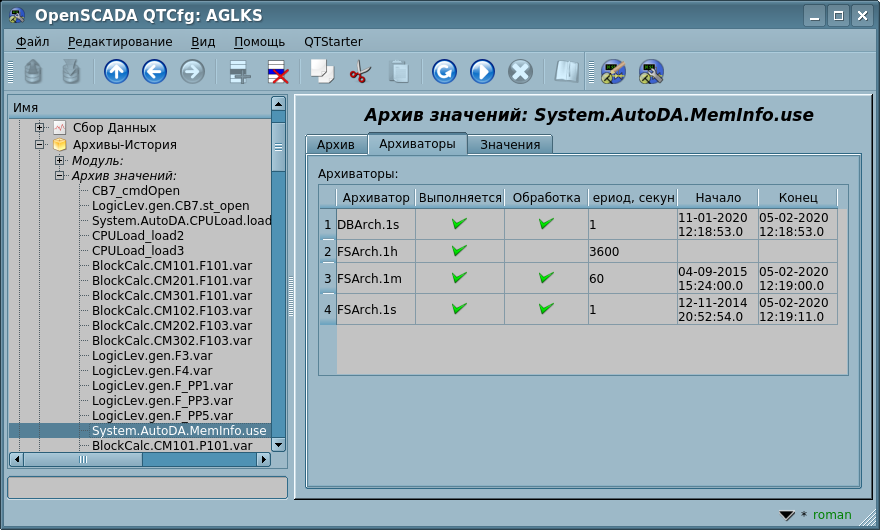This screenshot has width=880, height=530.
Task: Click the Up navigation arrow icon
Action: 117,72
